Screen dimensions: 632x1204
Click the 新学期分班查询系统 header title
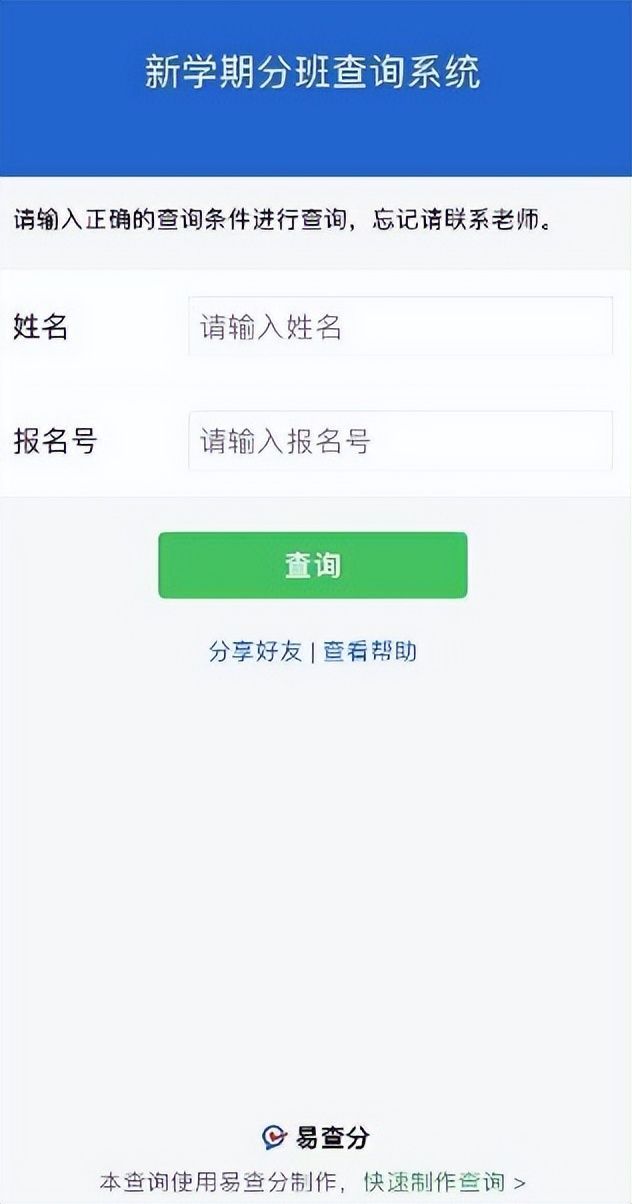pos(316,73)
